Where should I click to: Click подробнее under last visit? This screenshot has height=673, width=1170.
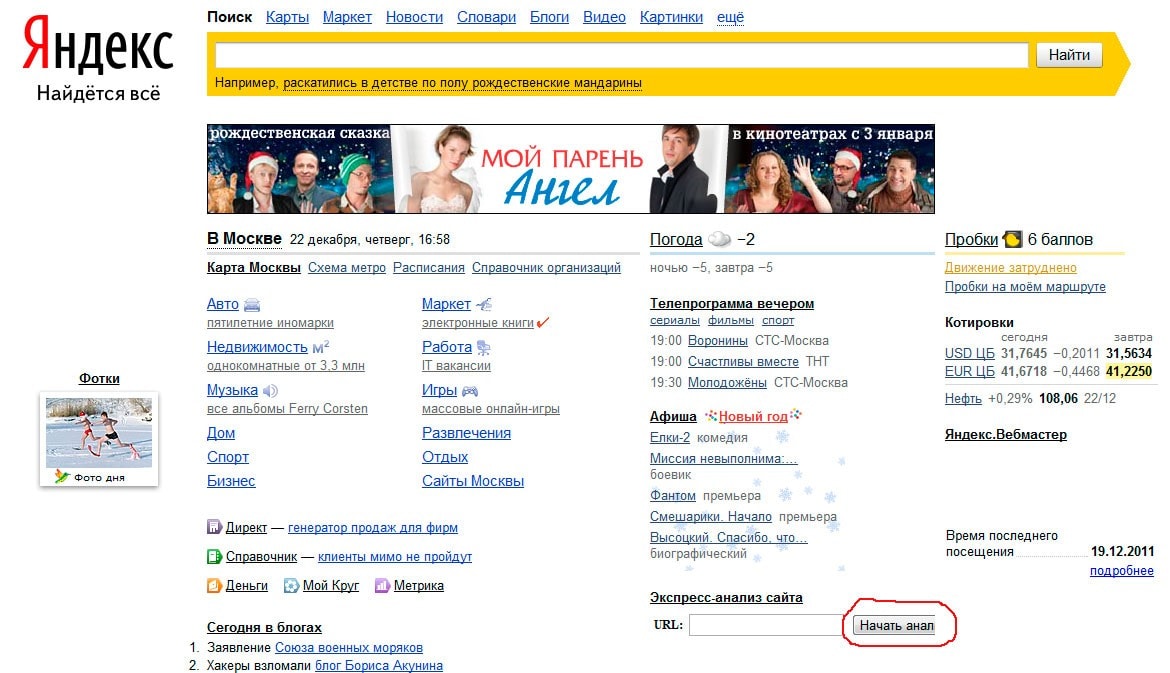1121,571
